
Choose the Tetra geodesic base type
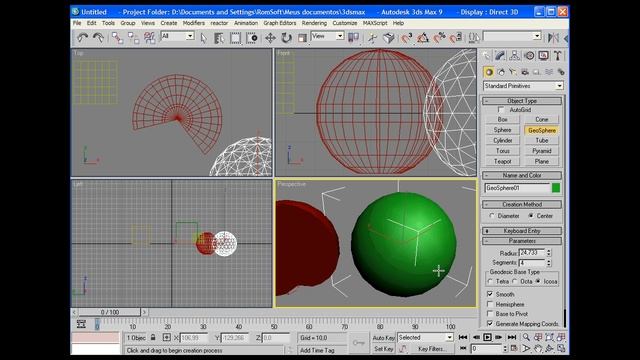coord(490,281)
